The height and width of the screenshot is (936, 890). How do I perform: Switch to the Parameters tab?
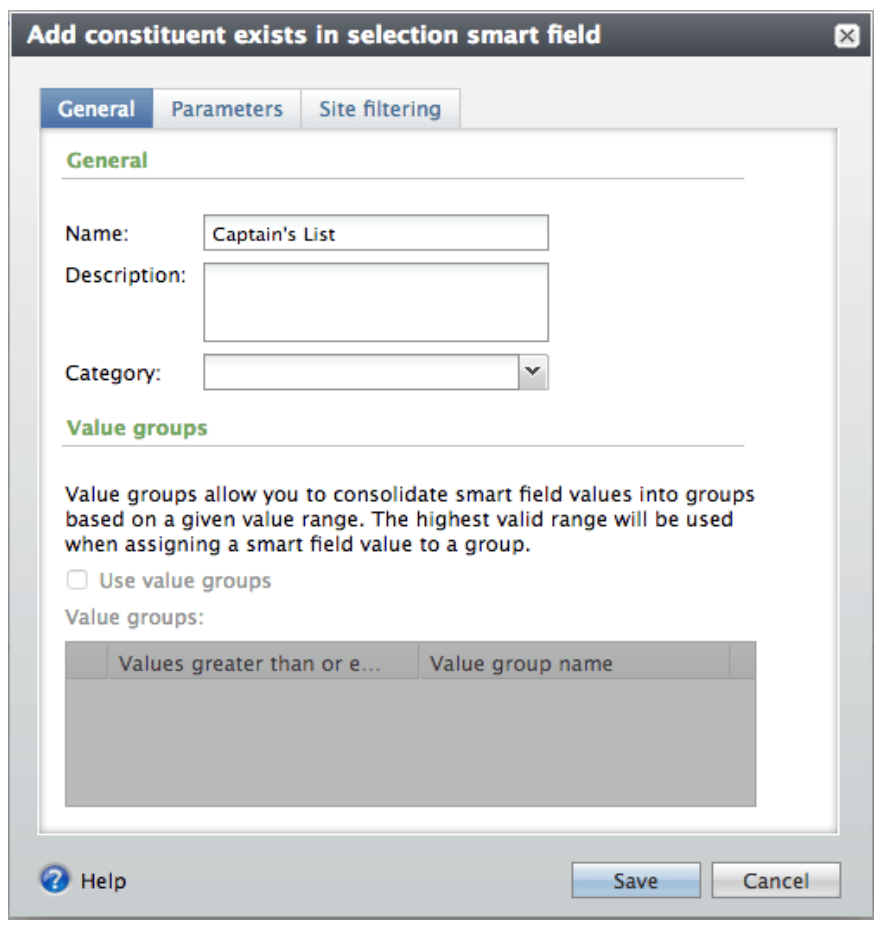[x=227, y=109]
